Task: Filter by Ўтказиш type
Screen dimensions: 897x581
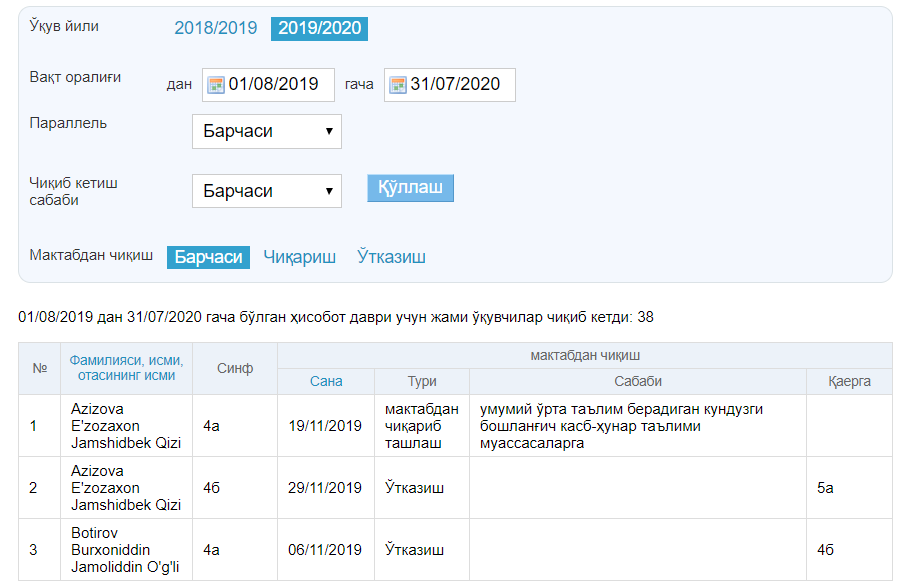Action: (391, 257)
